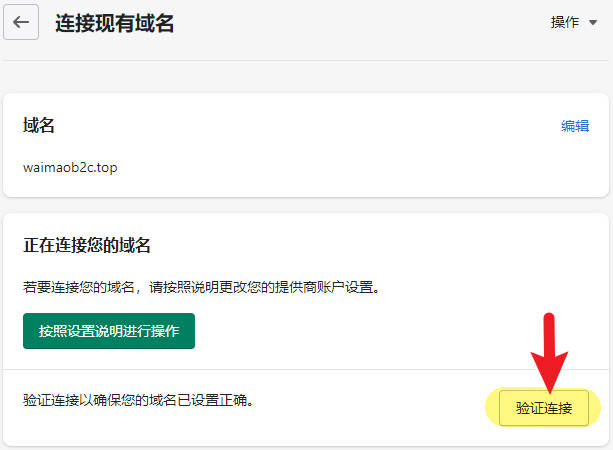Click the 编辑 link to edit domain
Viewport: 613px width, 450px height.
click(575, 126)
